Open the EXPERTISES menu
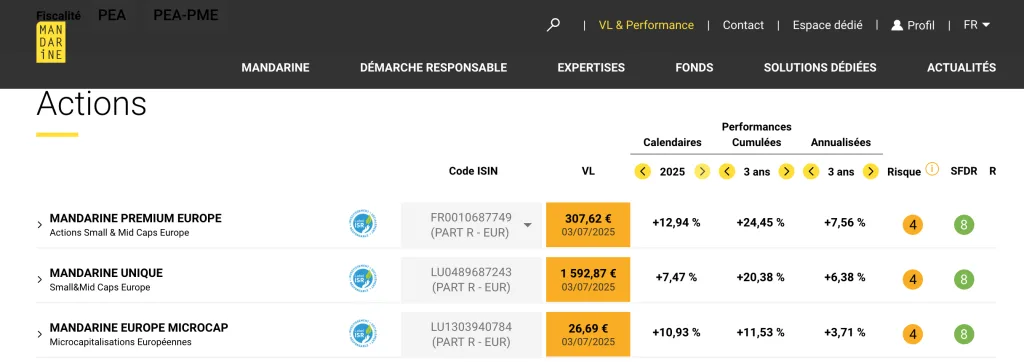Screen dimensions: 1024x362 coord(591,67)
